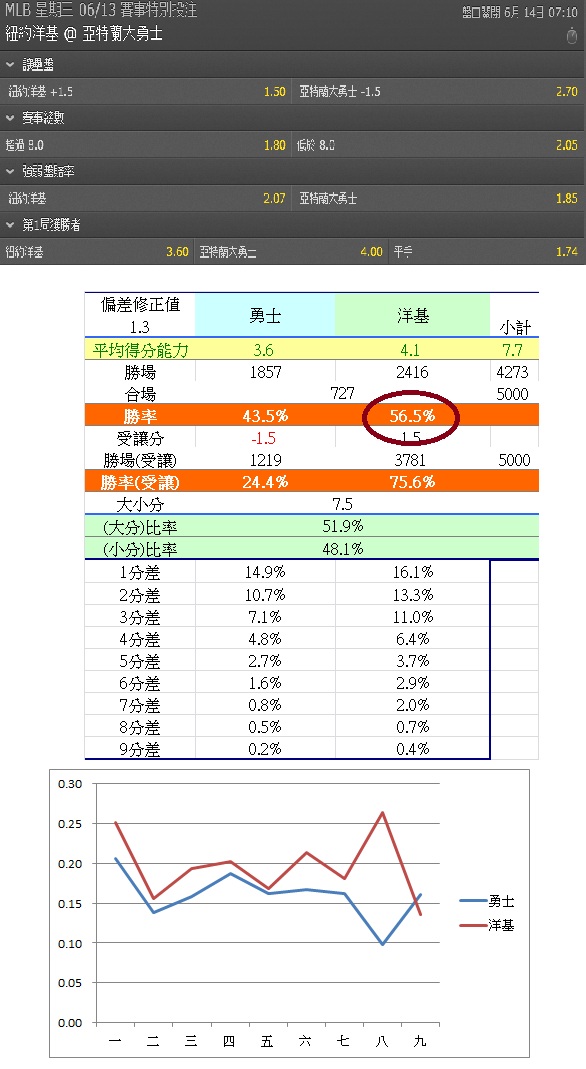Image resolution: width=586 pixels, height=1069 pixels.
Task: Choose 平手 draw option at 1.74
Action: [x=487, y=252]
